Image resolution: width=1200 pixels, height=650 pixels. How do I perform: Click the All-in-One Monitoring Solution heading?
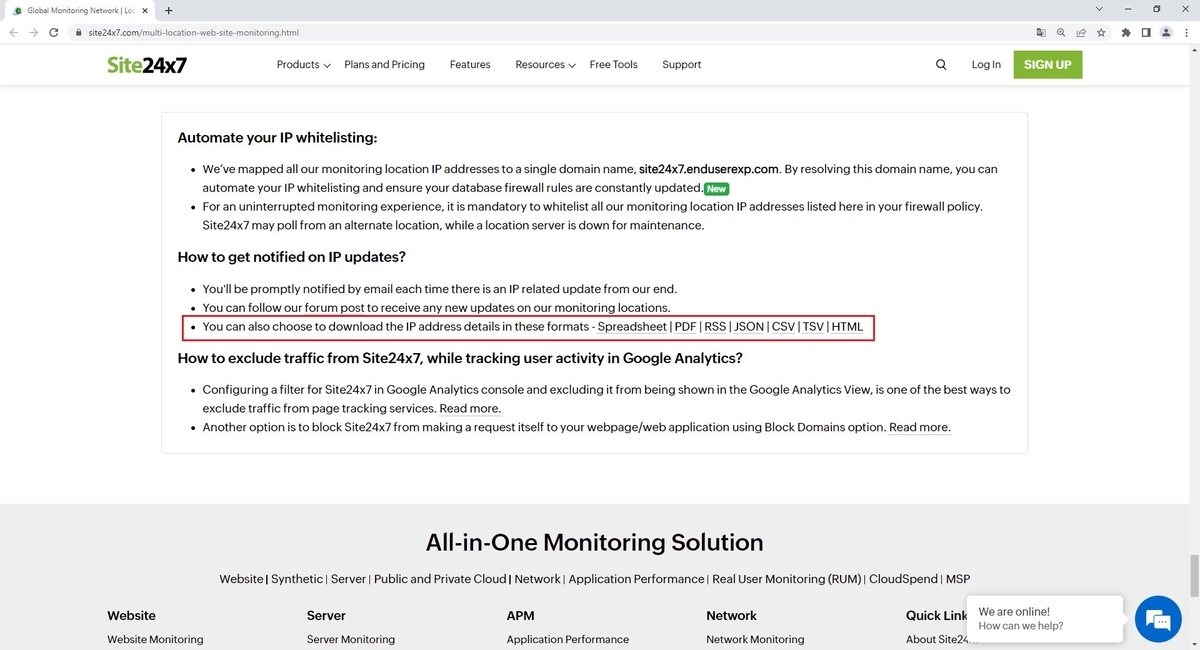(594, 543)
